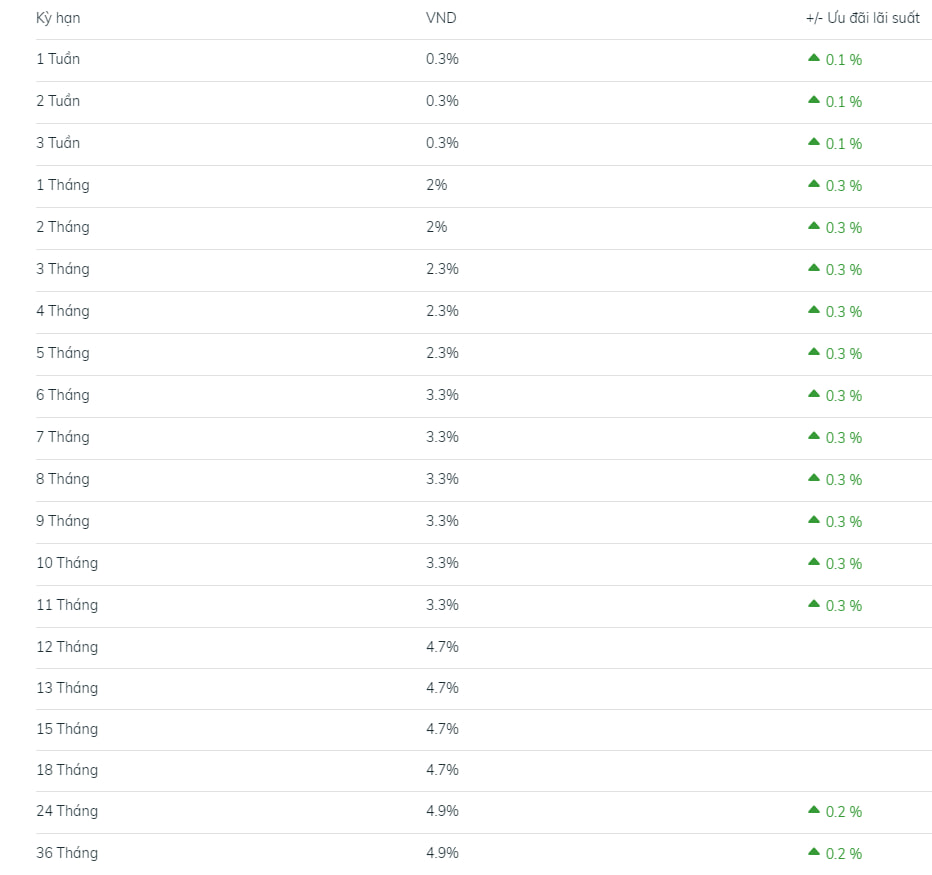Click the VND column header

pos(441,18)
